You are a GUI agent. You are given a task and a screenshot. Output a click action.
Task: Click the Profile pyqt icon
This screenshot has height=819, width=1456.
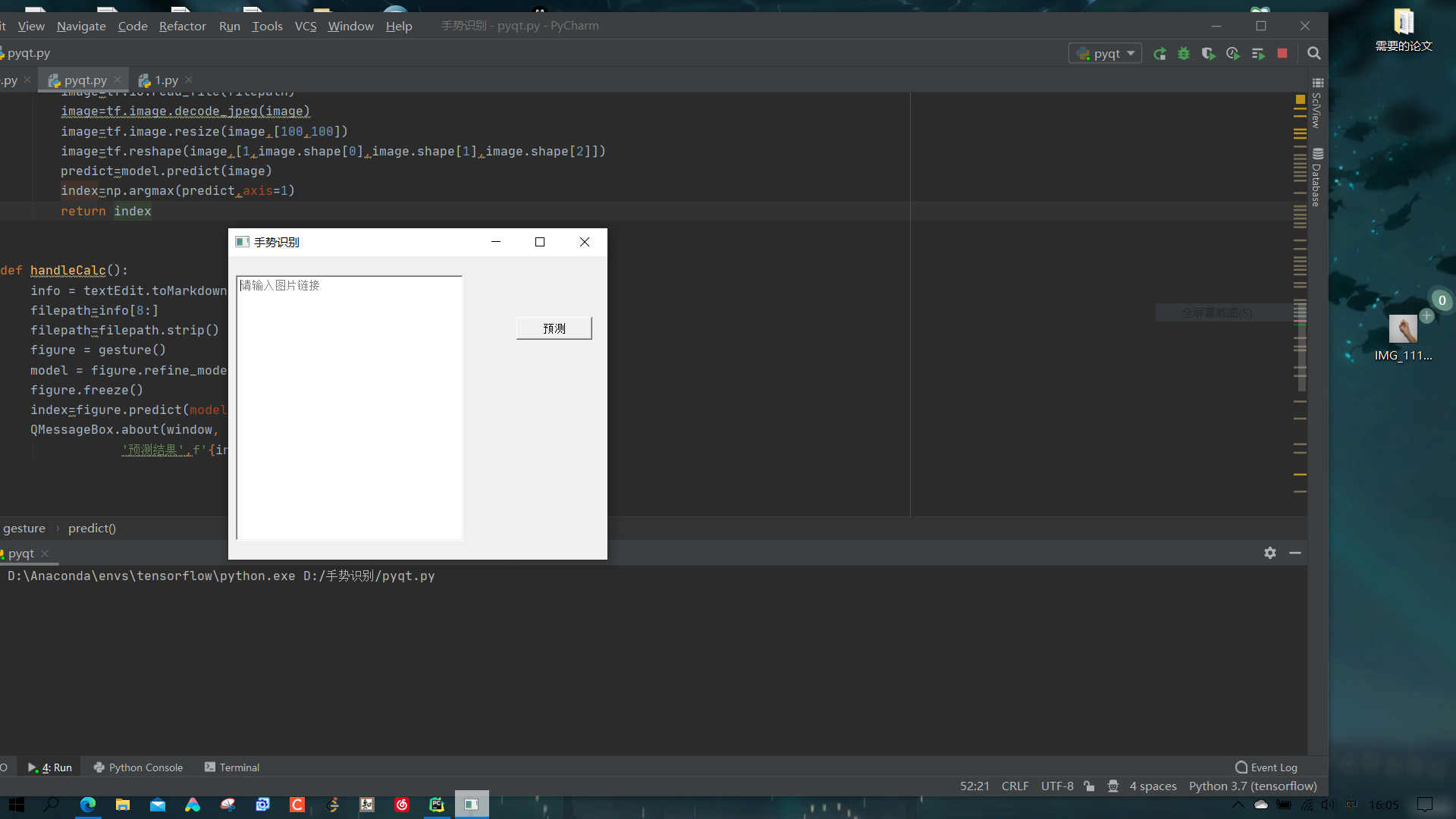click(1233, 54)
